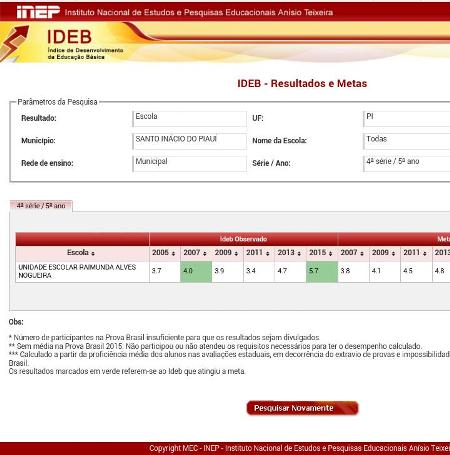Click the INEP logo in the header
Image resolution: width=450 pixels, height=455 pixels.
click(38, 12)
